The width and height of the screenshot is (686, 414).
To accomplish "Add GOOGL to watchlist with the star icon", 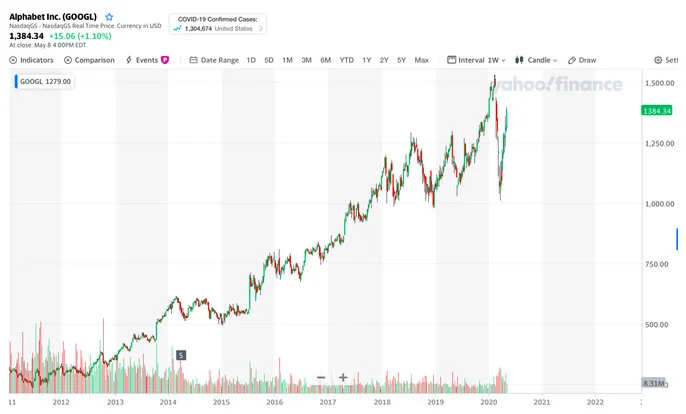I will pos(109,17).
